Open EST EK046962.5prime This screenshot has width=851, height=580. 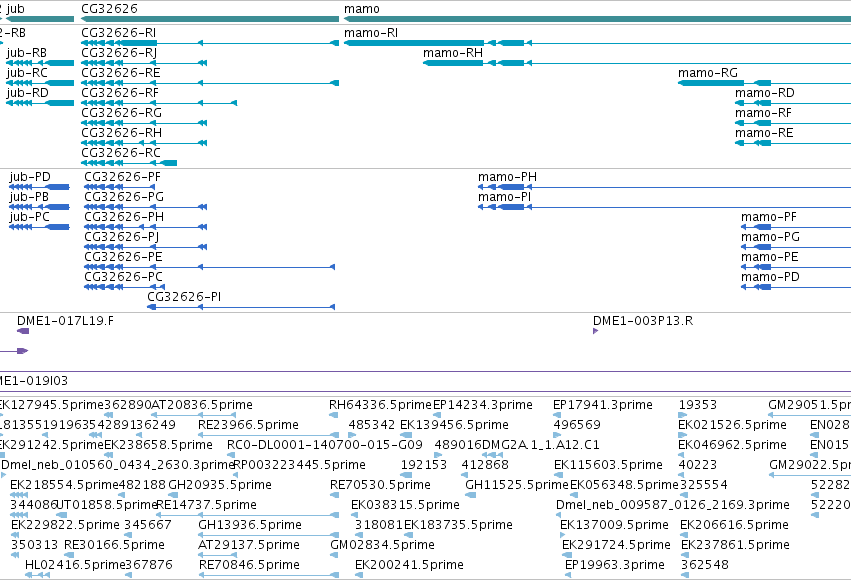click(732, 445)
